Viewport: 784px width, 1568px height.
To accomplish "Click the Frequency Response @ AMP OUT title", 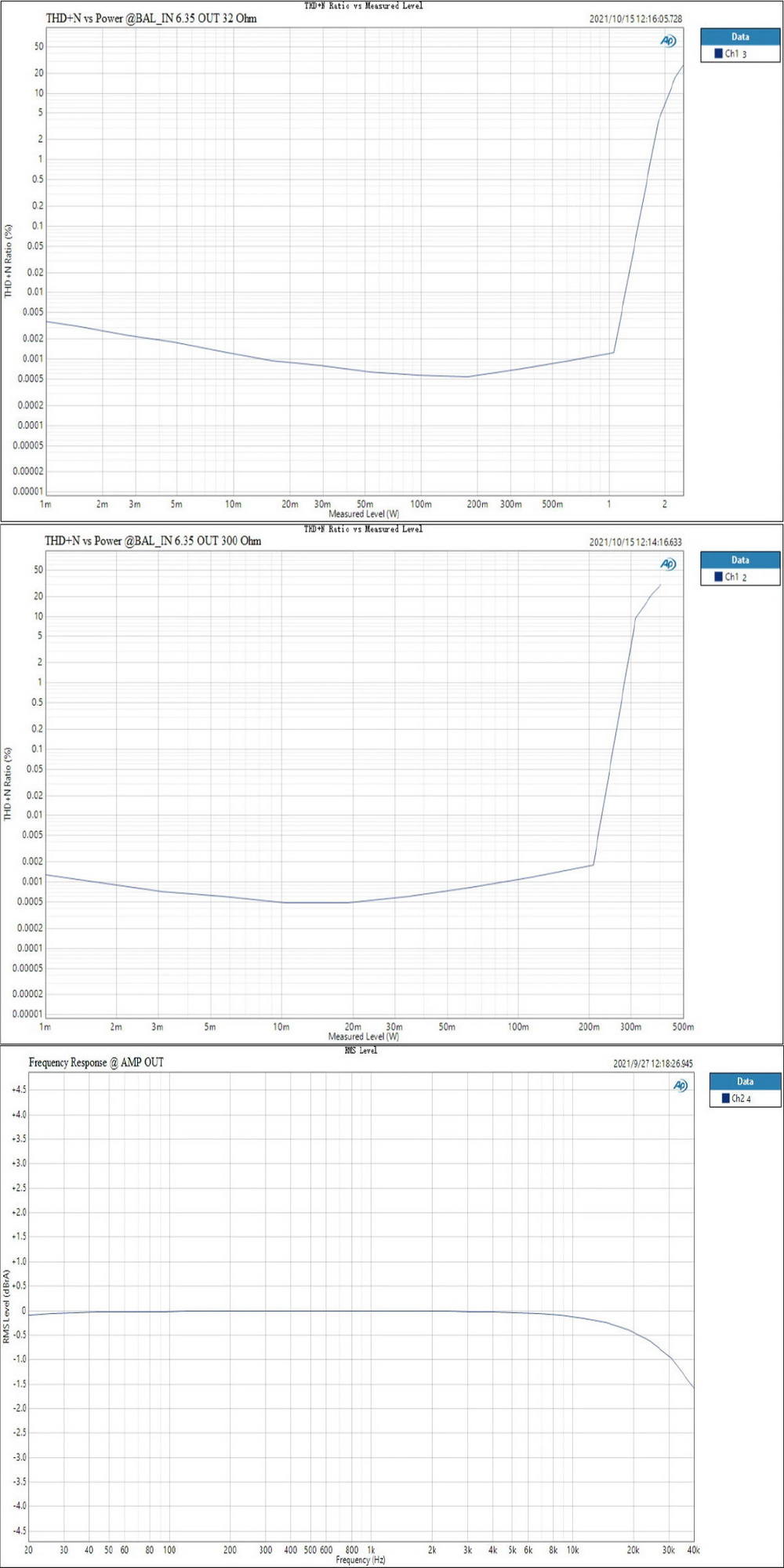I will coord(96,1062).
